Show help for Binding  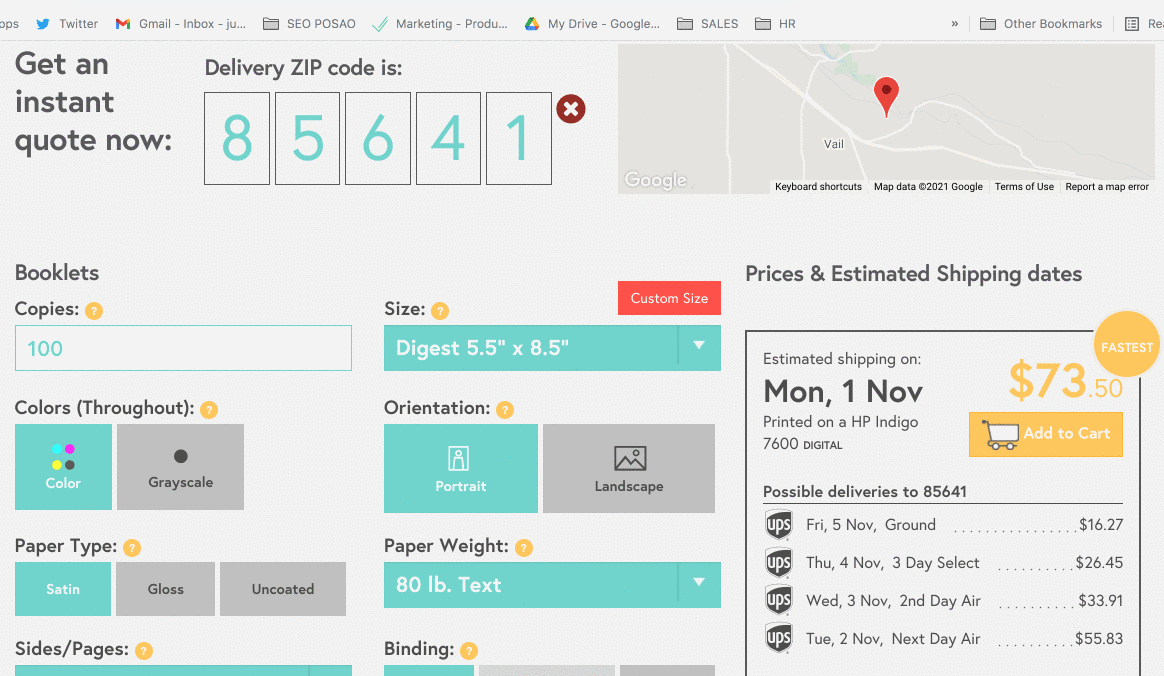click(469, 651)
